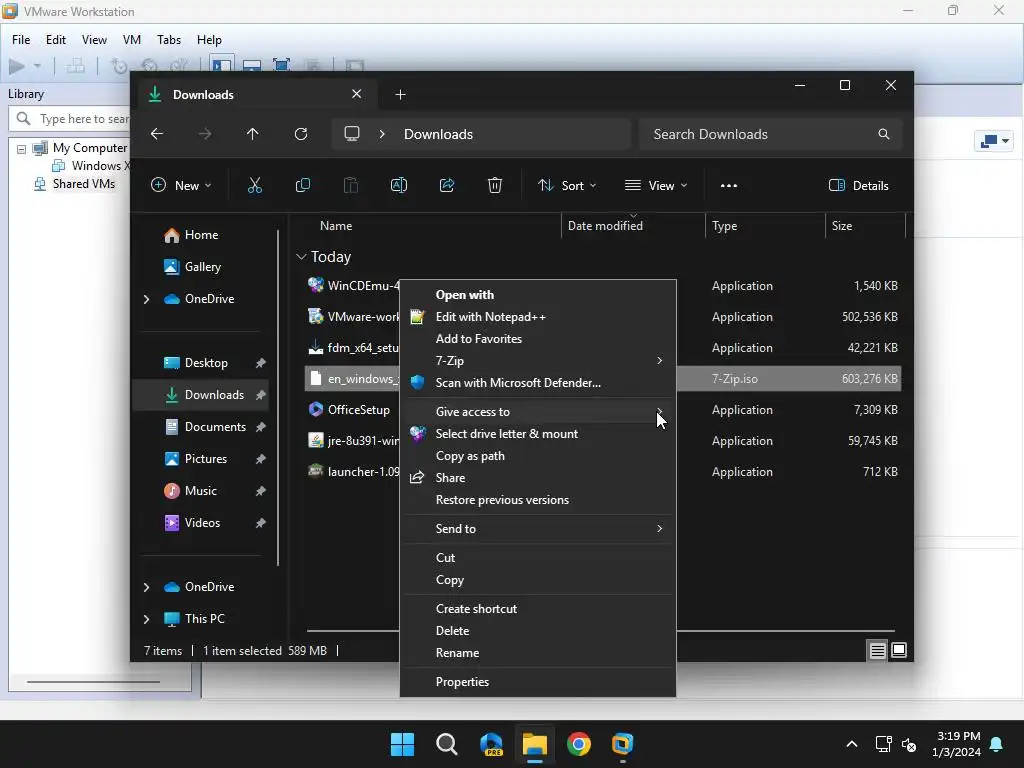Screen dimensions: 1024x768
Task: Unpin Desktop from Quick access
Action: click(261, 363)
